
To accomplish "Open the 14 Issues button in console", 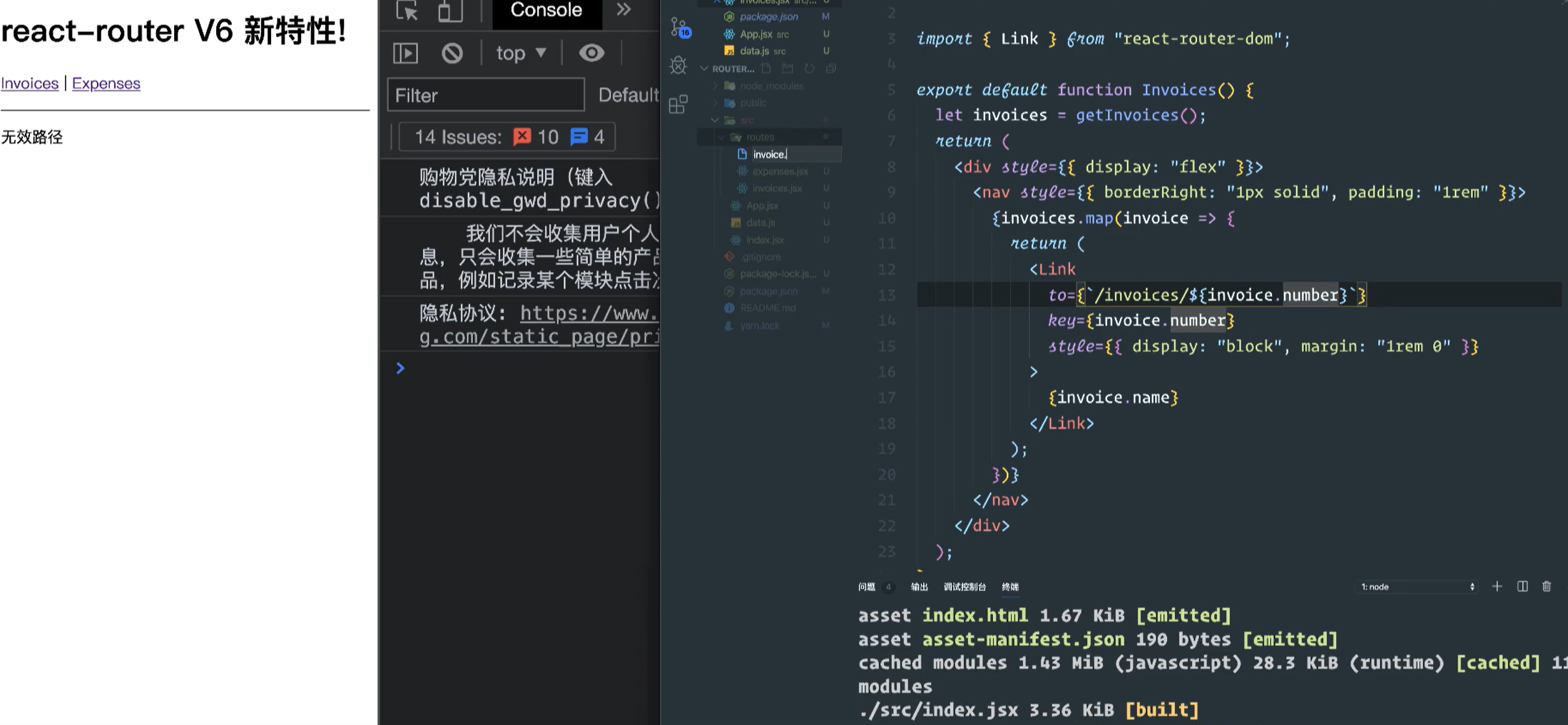I will tap(506, 137).
